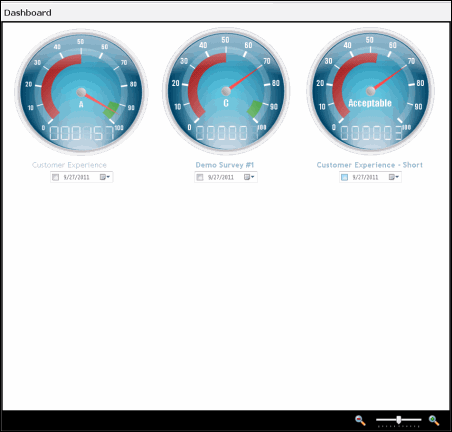Click the zoom slider handle
Viewport: 452px width, 432px height.
pyautogui.click(x=398, y=420)
